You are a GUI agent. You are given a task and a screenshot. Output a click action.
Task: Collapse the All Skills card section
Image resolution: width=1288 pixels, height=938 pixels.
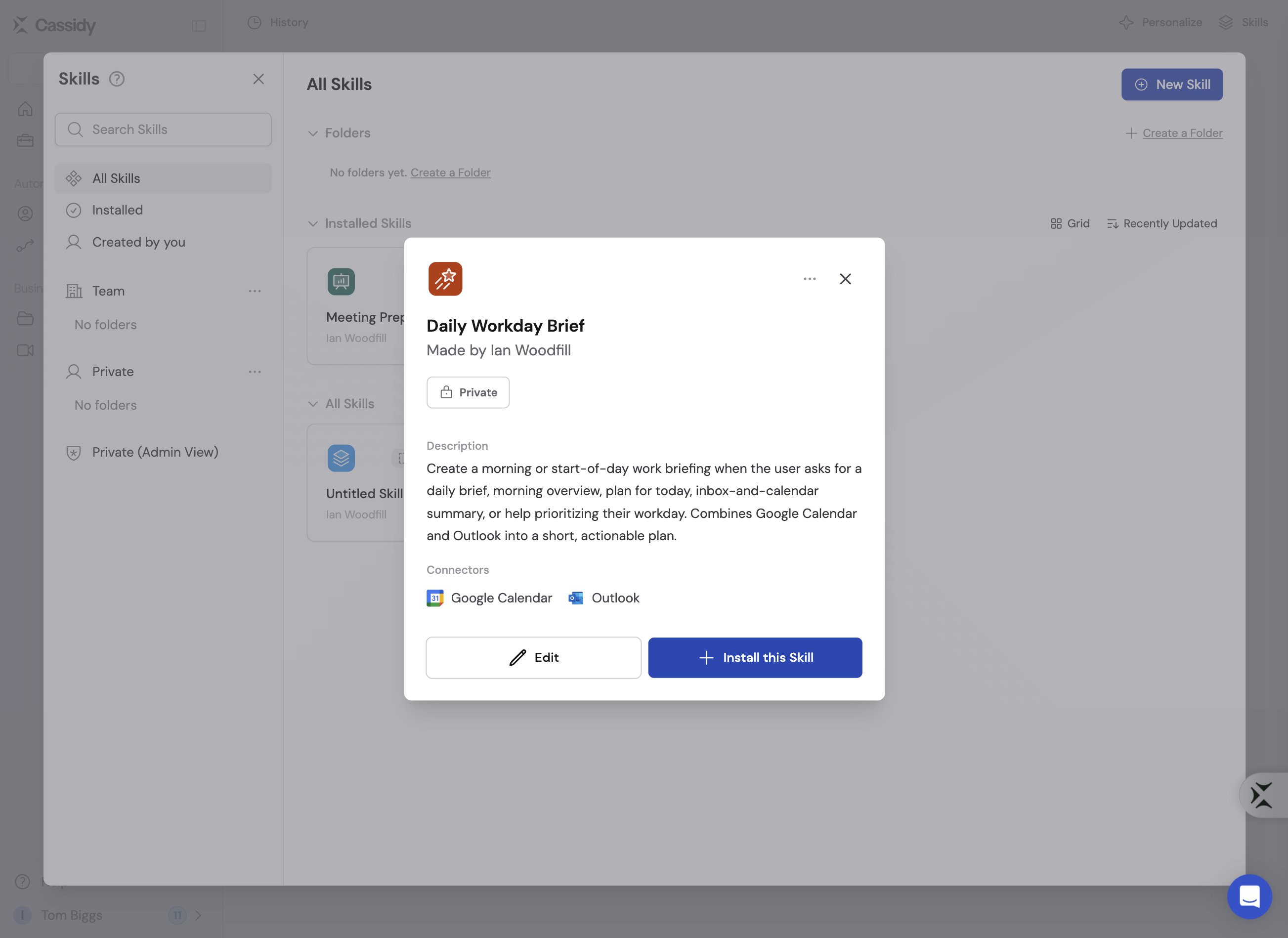pyautogui.click(x=313, y=404)
